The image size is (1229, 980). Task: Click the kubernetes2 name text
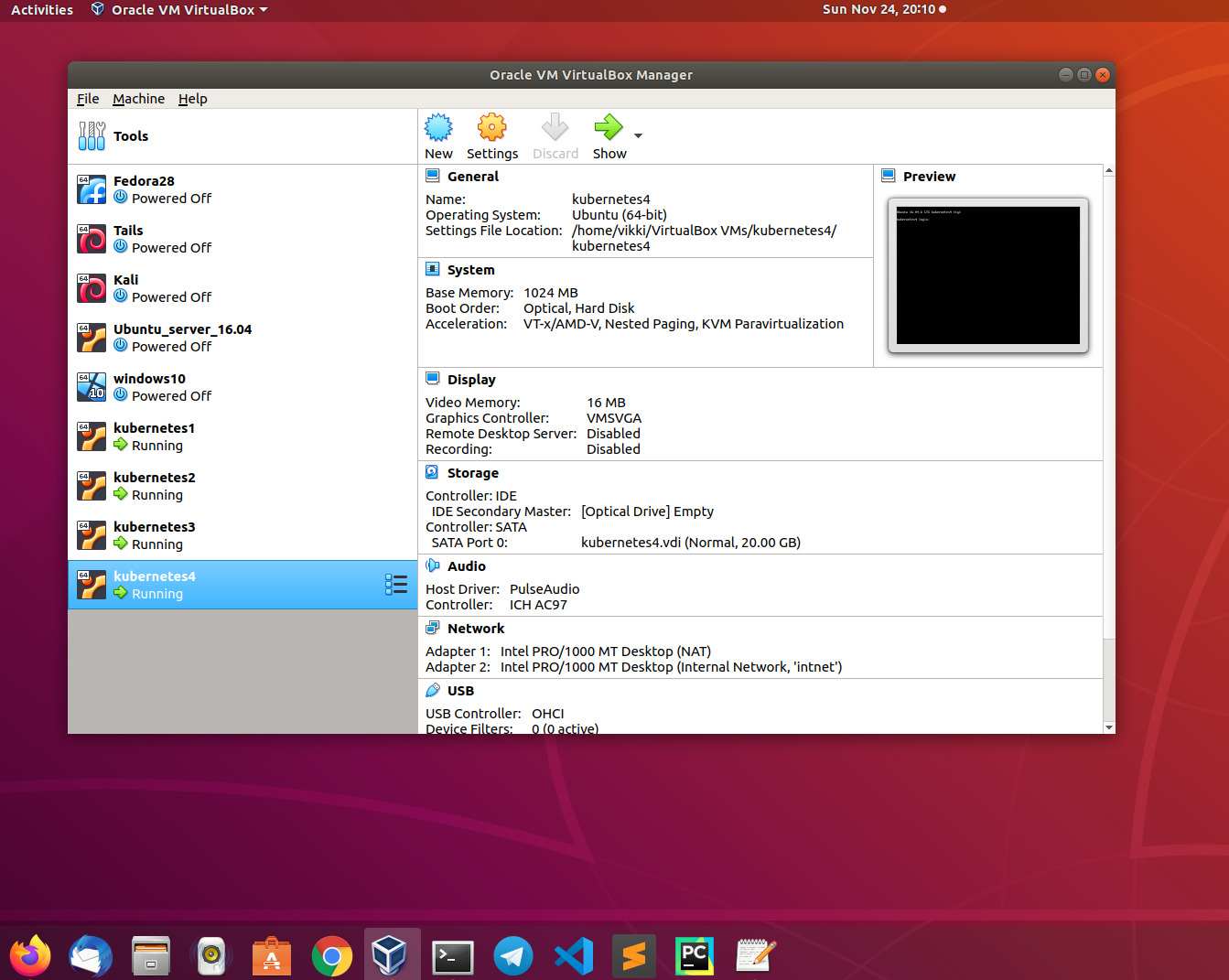(155, 478)
